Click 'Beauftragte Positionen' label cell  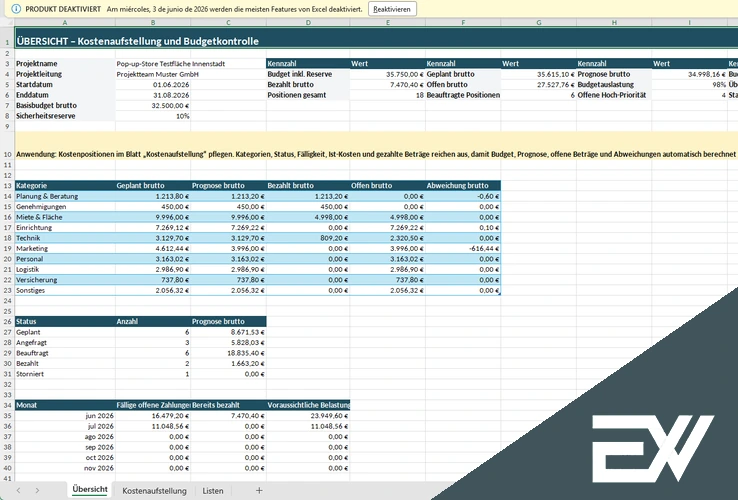pyautogui.click(x=463, y=95)
